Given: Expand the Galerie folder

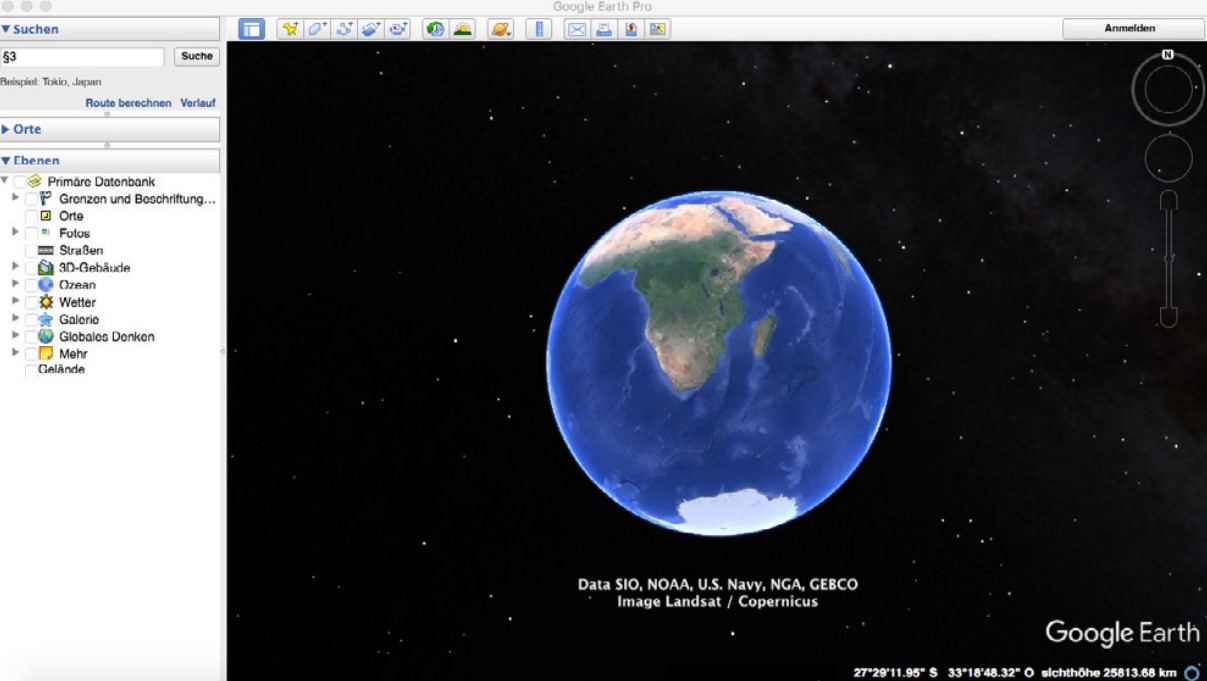Looking at the screenshot, I should pyautogui.click(x=16, y=318).
